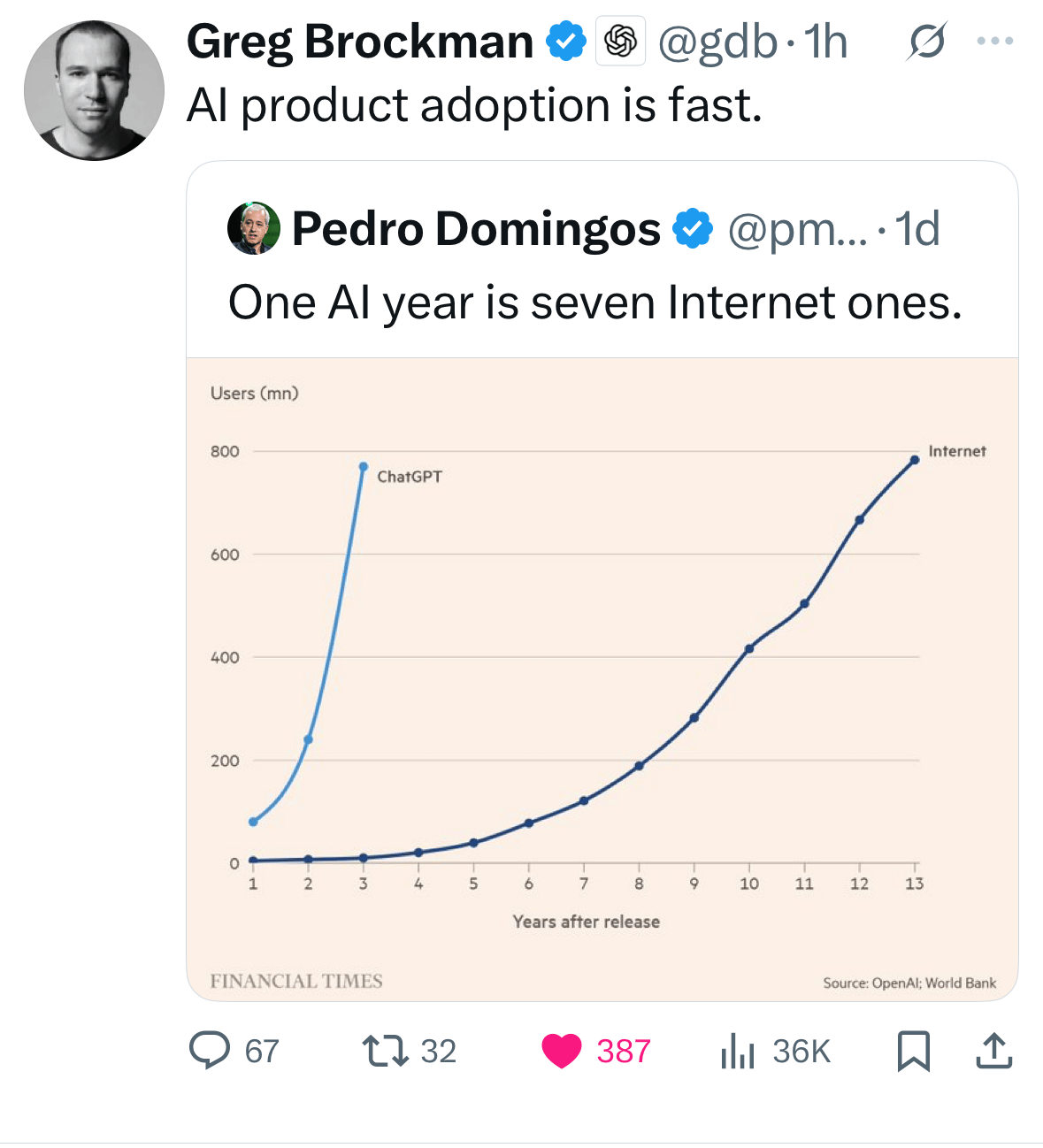Bookmark this post

913,1051
